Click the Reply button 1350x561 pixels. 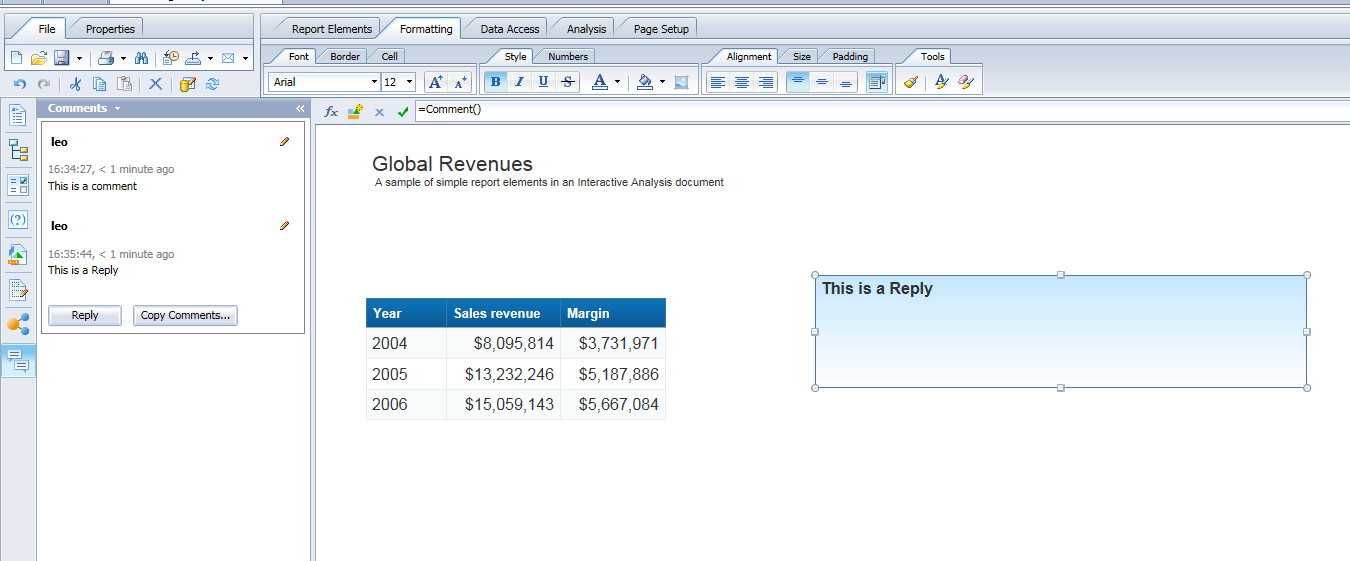click(x=85, y=315)
